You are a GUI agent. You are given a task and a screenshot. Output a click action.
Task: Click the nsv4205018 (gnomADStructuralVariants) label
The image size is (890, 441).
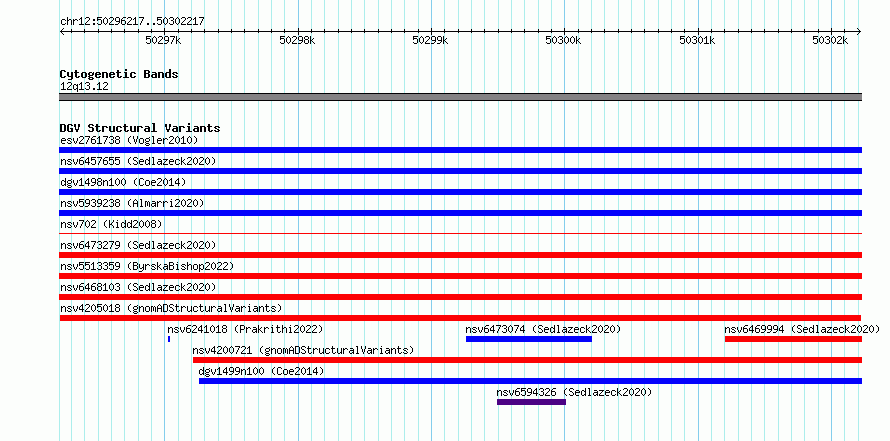coord(171,308)
